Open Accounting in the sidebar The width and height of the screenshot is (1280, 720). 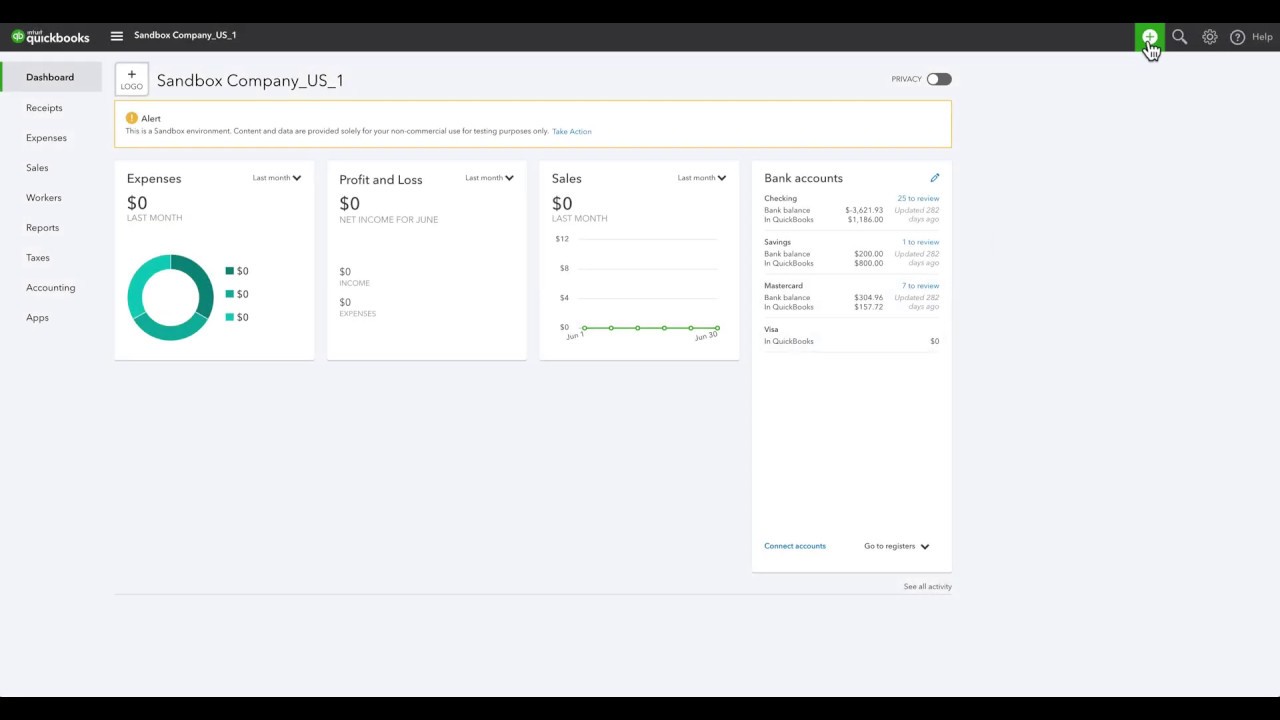[x=51, y=288]
